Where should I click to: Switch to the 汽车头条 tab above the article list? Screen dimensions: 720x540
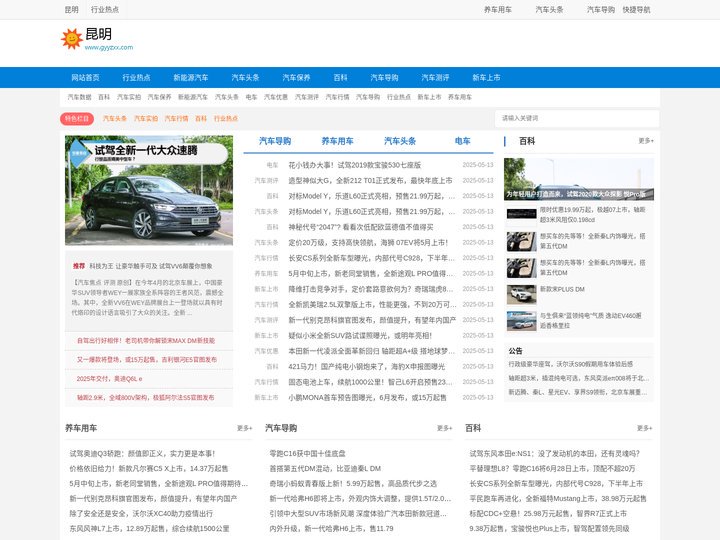tap(399, 141)
